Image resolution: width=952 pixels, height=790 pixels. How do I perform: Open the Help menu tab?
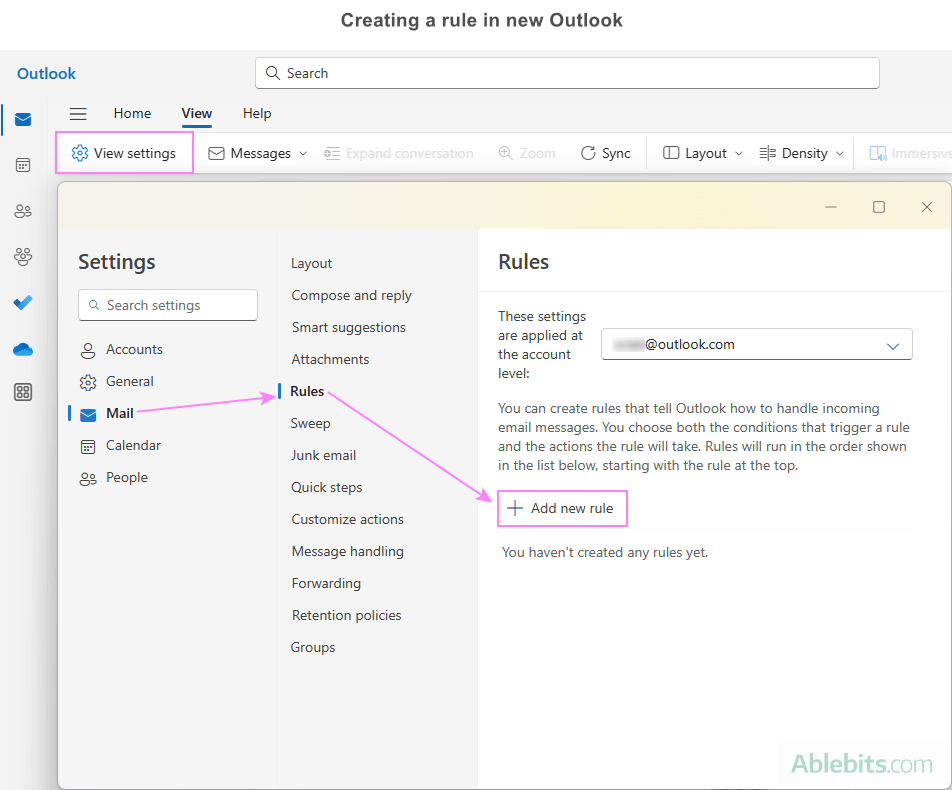tap(257, 113)
